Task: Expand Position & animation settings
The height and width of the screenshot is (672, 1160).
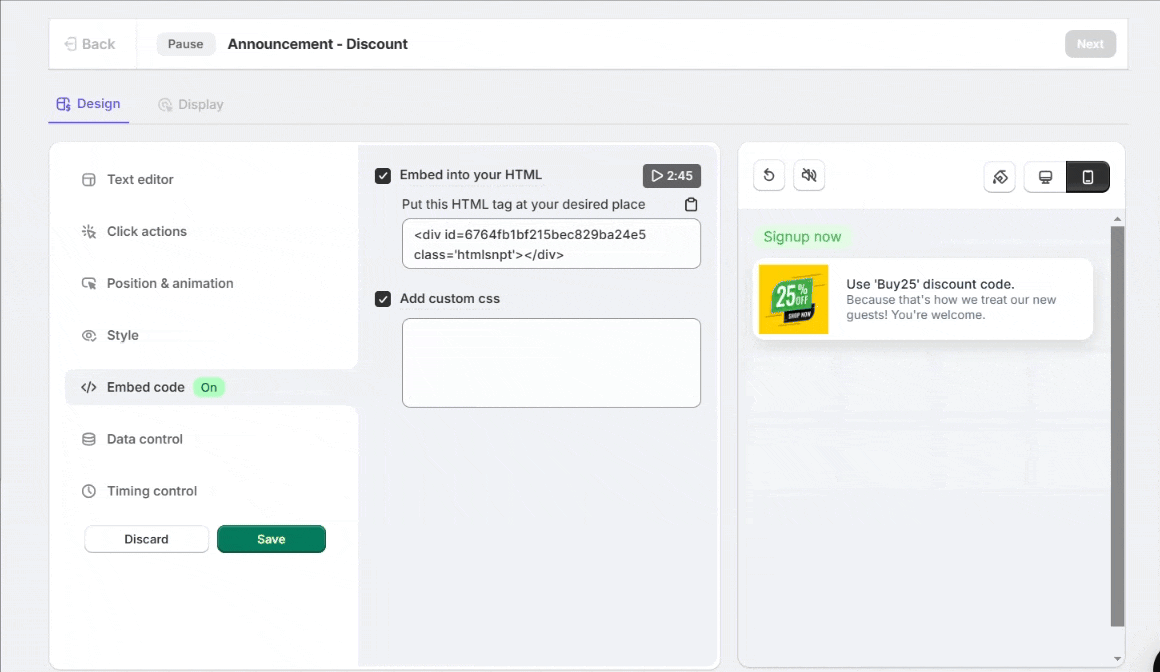Action: pos(169,284)
